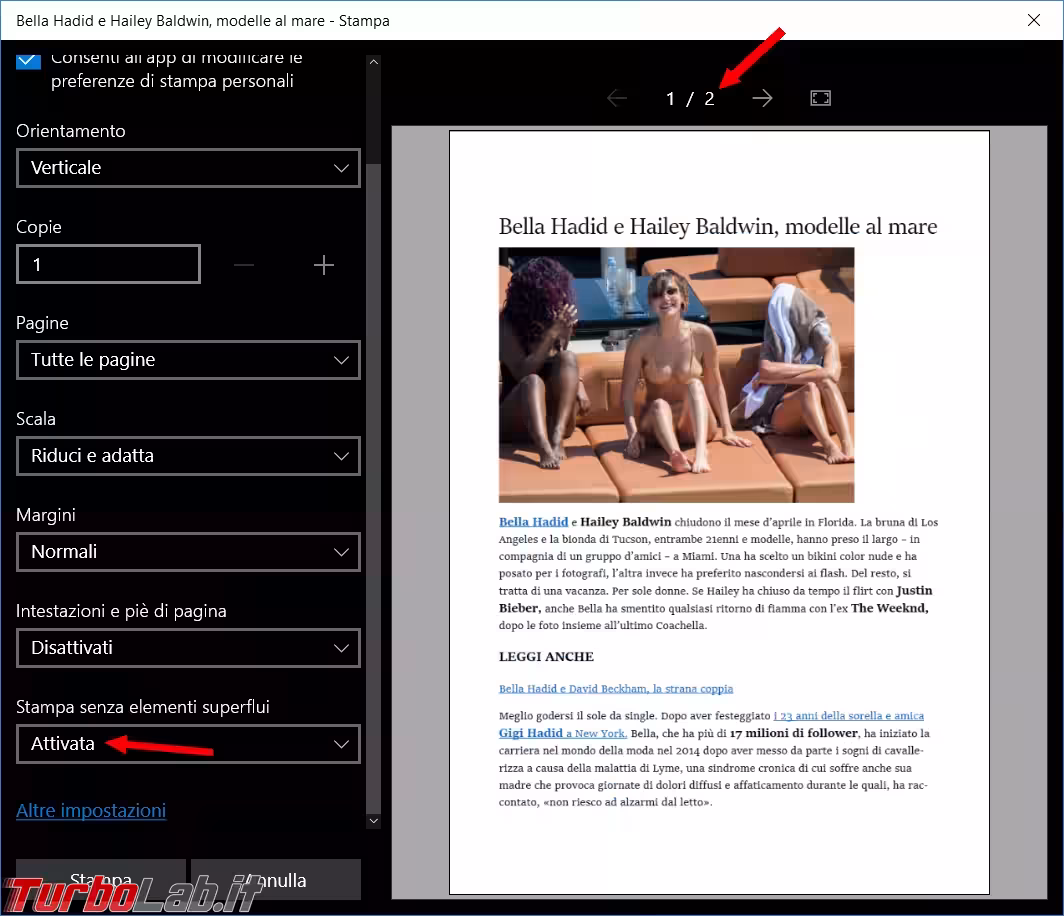Screen dimensions: 1064x916
Task: Click the Annulla button to cancel
Action: coord(276,879)
